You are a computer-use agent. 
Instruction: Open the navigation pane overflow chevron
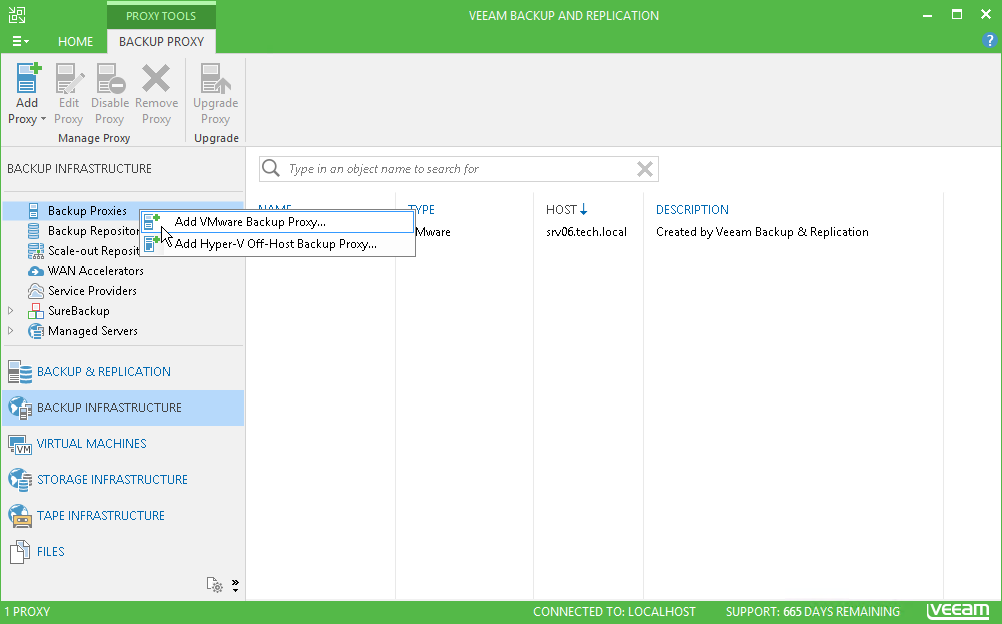(x=235, y=585)
